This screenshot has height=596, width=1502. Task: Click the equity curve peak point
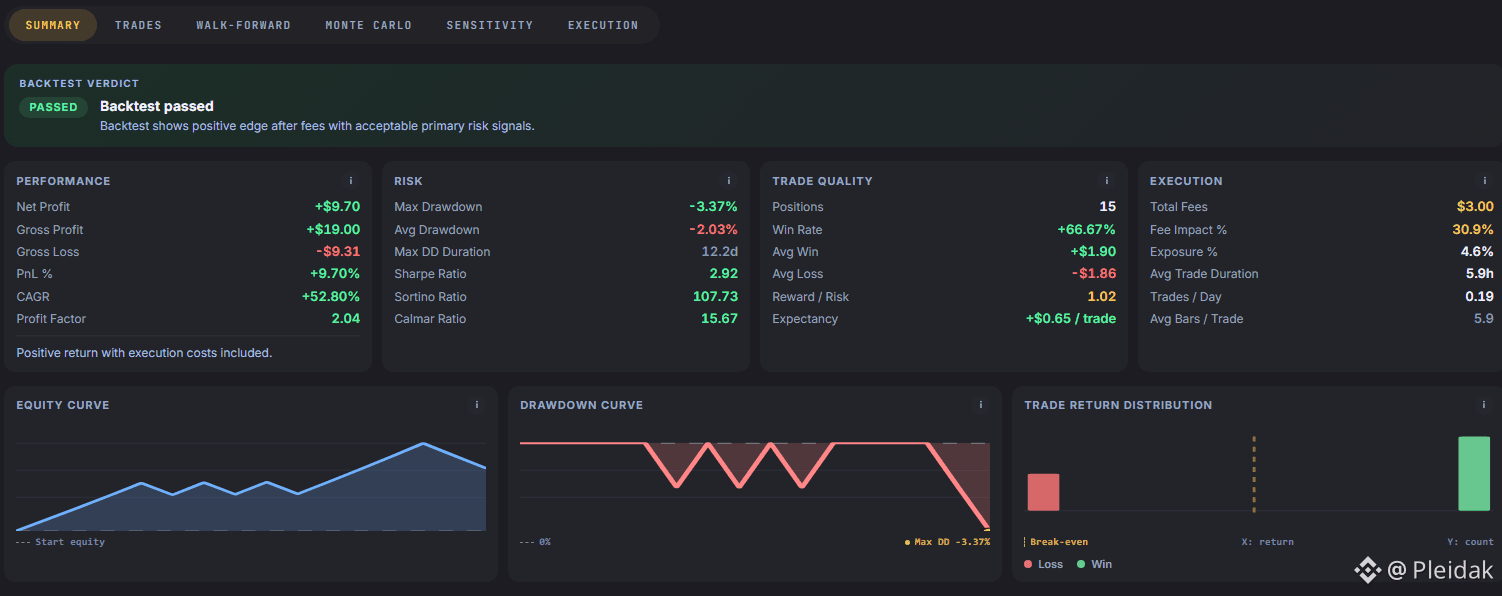pyautogui.click(x=424, y=443)
